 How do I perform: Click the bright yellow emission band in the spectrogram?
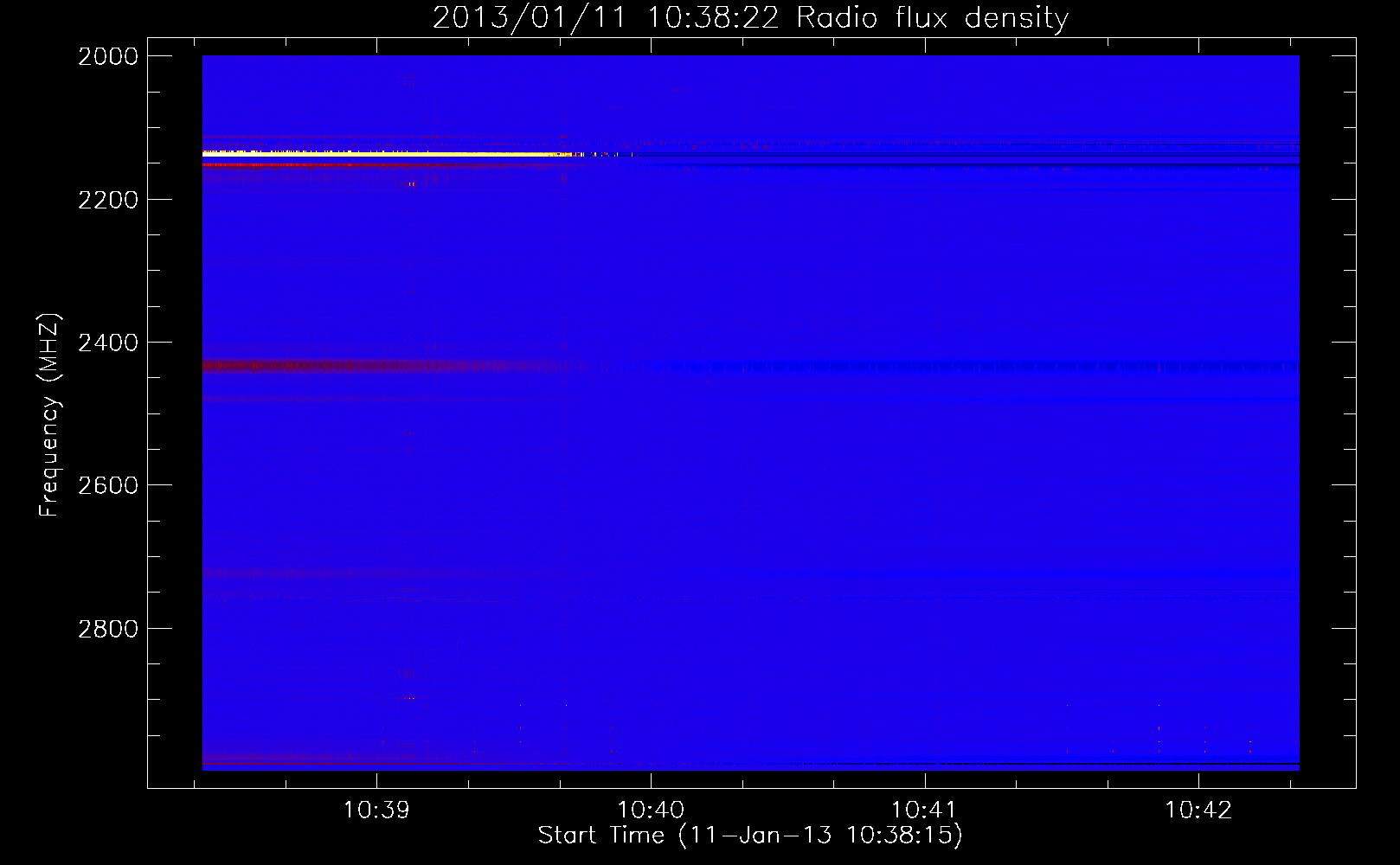pyautogui.click(x=389, y=154)
